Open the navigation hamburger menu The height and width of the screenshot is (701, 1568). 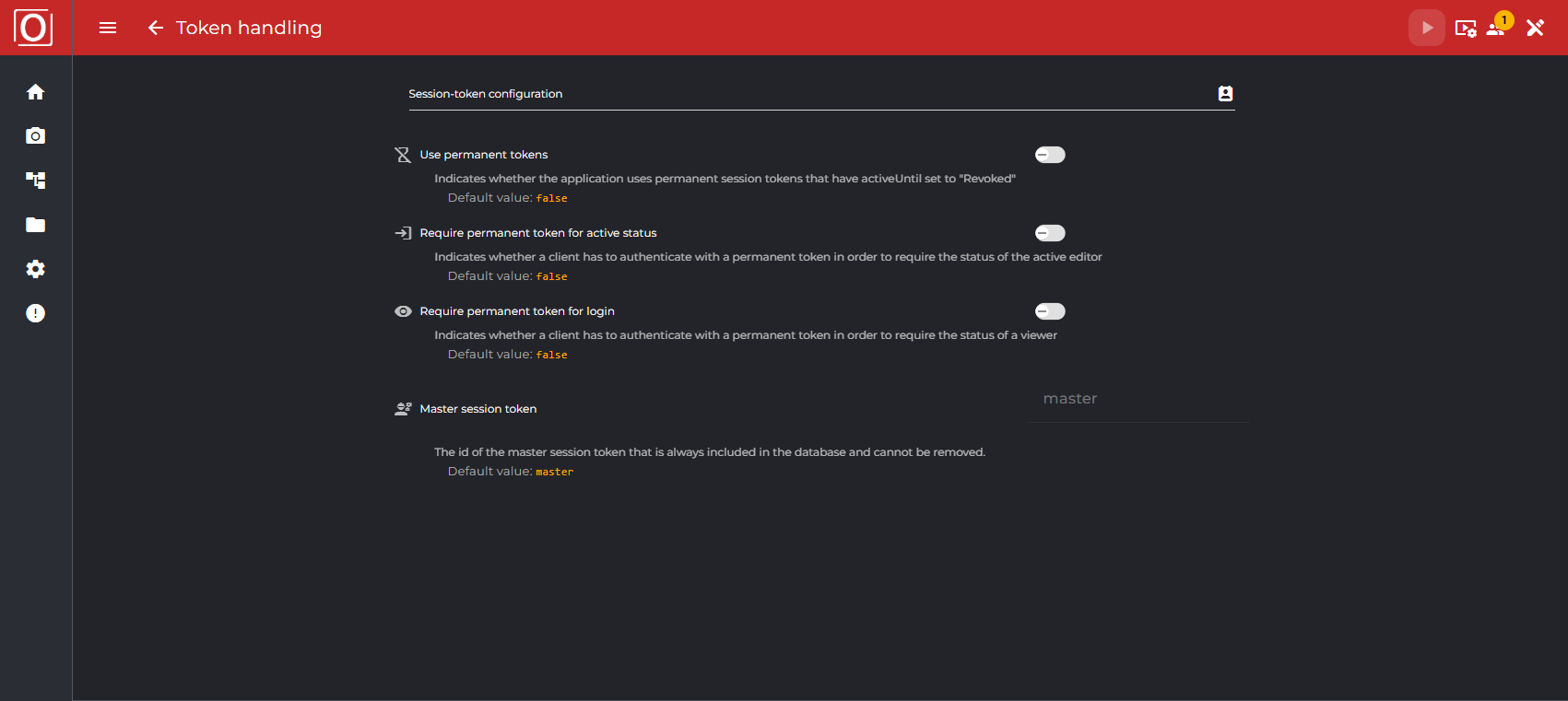(x=108, y=28)
